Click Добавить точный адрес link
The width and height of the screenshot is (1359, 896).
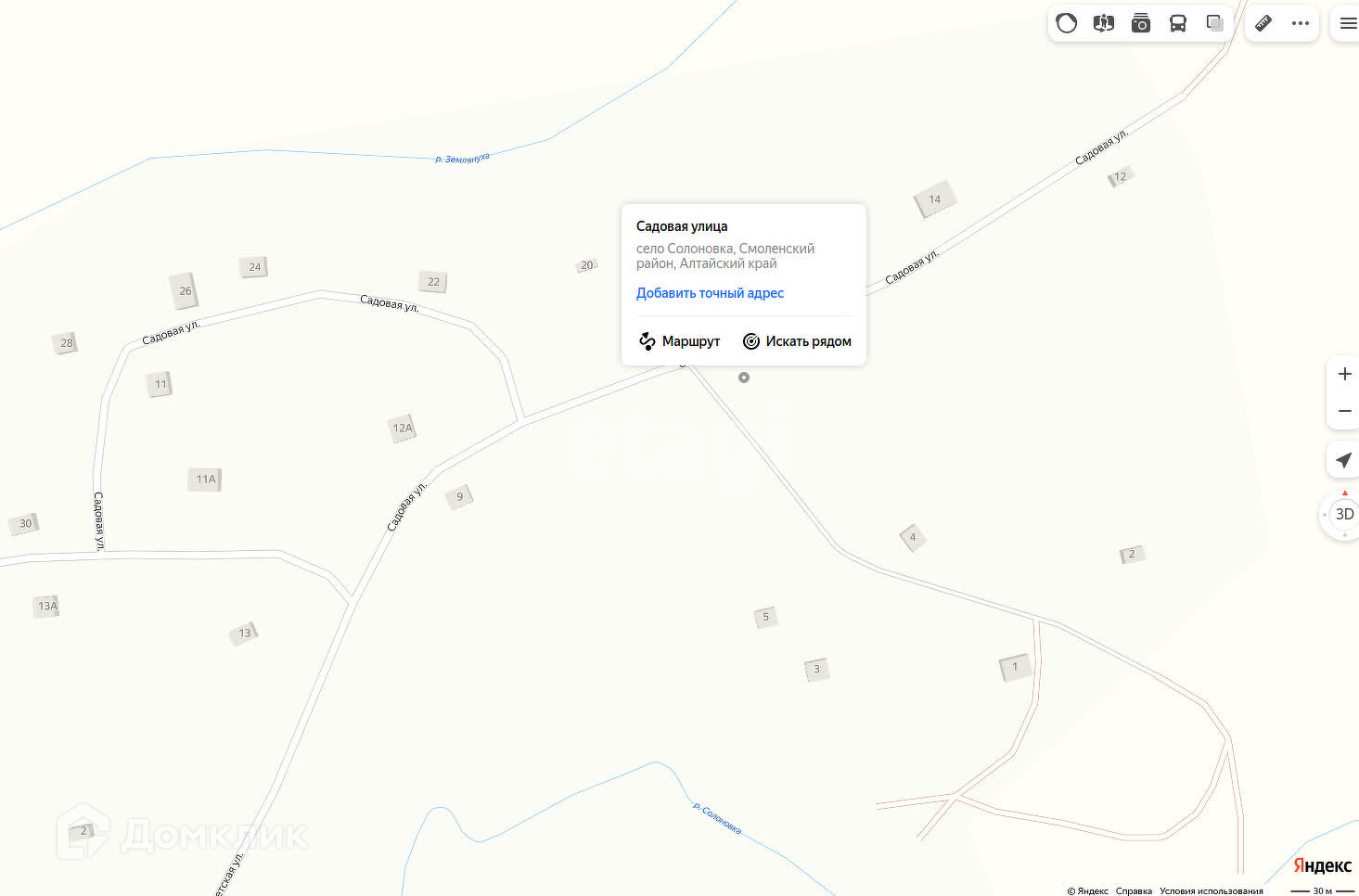coord(710,293)
